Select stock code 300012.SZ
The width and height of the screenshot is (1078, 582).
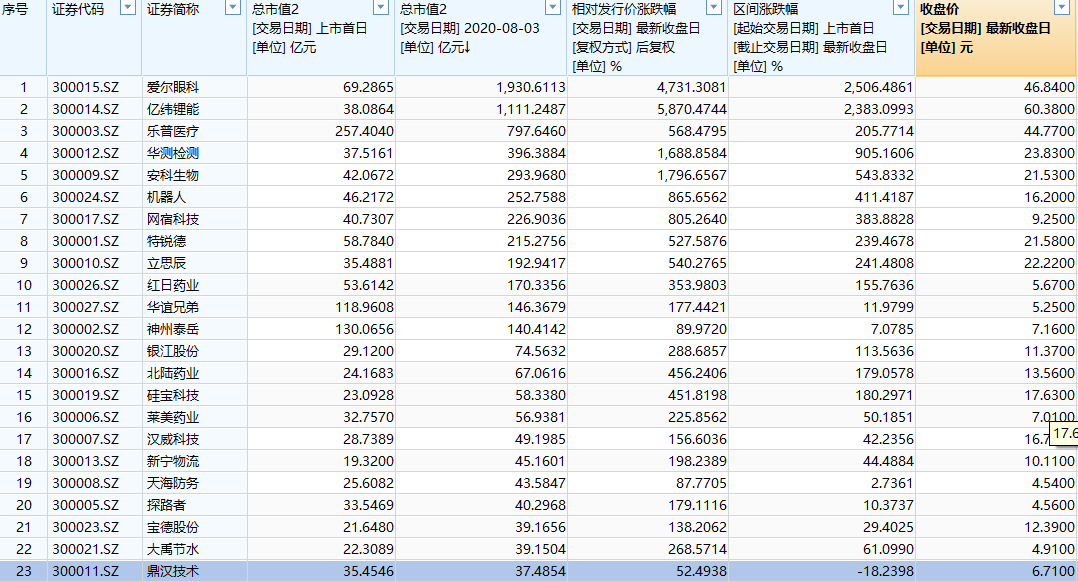click(x=85, y=153)
